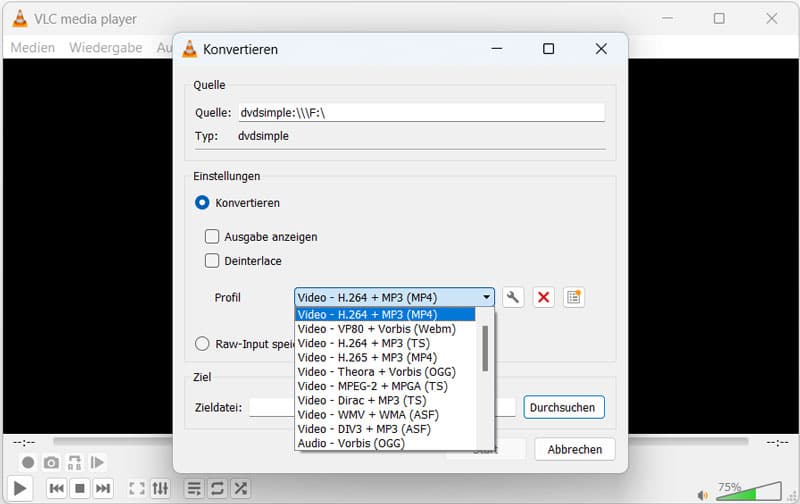Select the Konvertieren radio button
The height and width of the screenshot is (504, 800).
pos(202,203)
